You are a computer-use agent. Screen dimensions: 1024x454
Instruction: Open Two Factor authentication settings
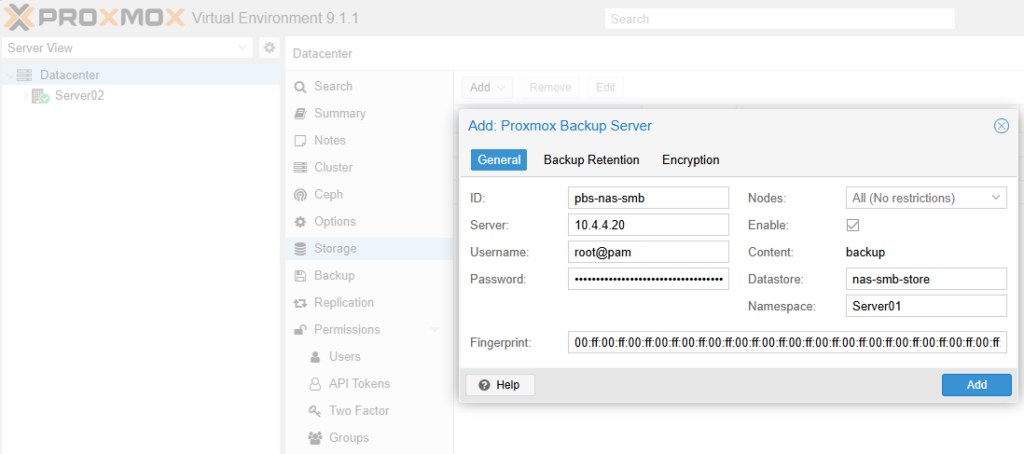pyautogui.click(x=358, y=410)
